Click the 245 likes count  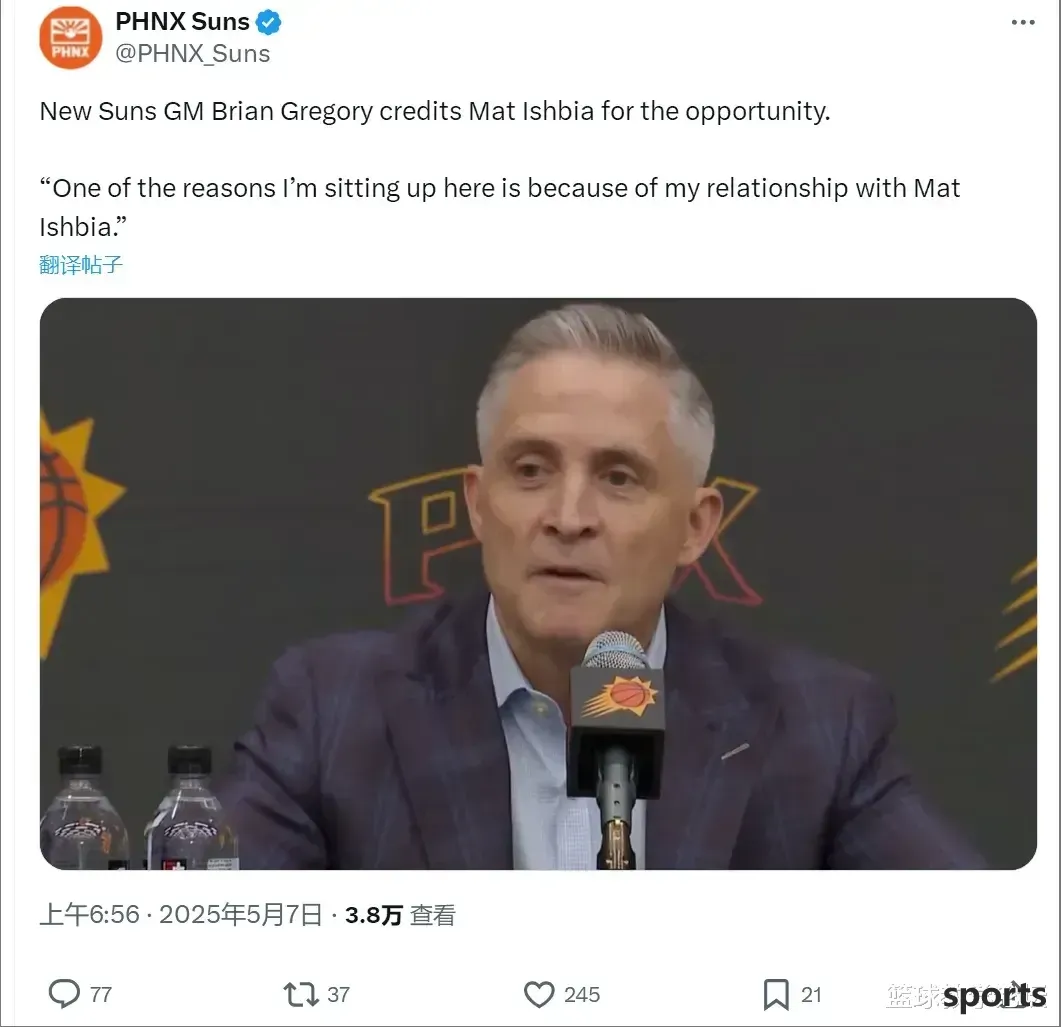pyautogui.click(x=582, y=995)
